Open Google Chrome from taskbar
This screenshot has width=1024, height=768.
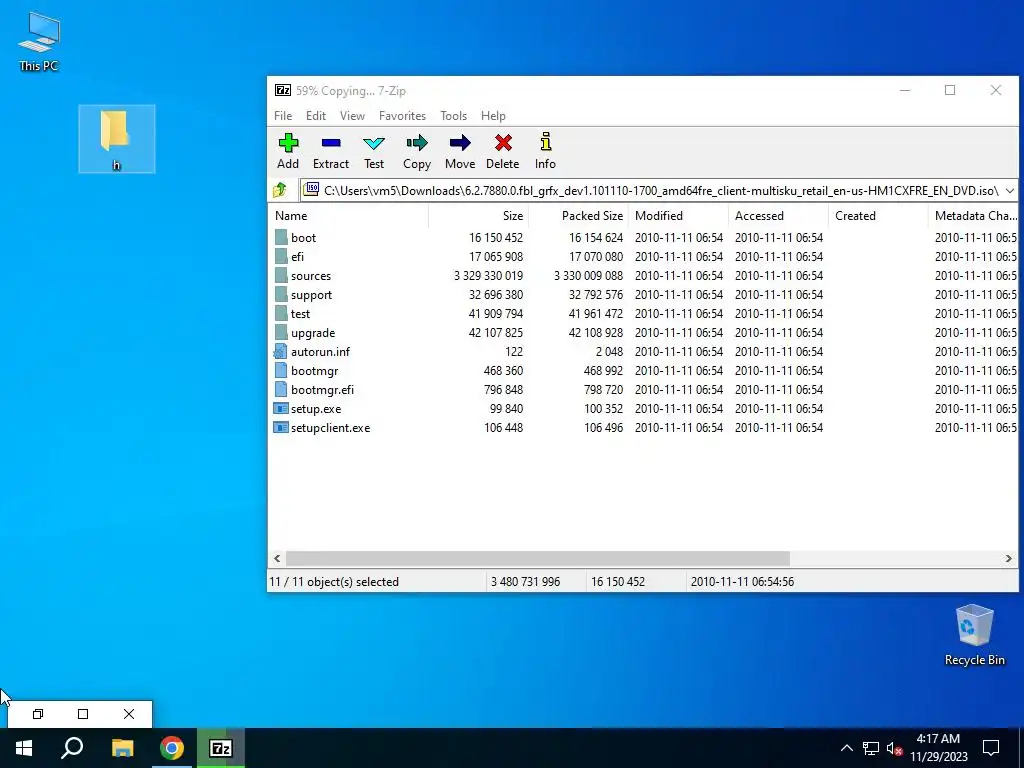tap(172, 748)
